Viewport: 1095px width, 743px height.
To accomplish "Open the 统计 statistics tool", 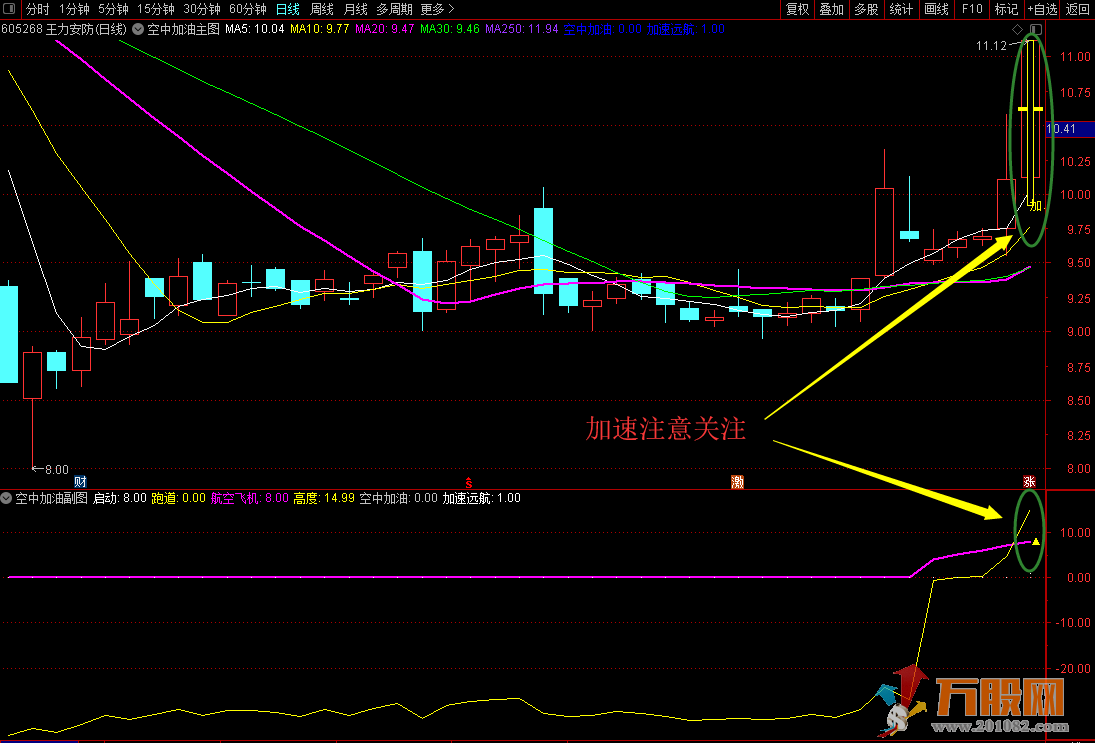I will point(901,9).
